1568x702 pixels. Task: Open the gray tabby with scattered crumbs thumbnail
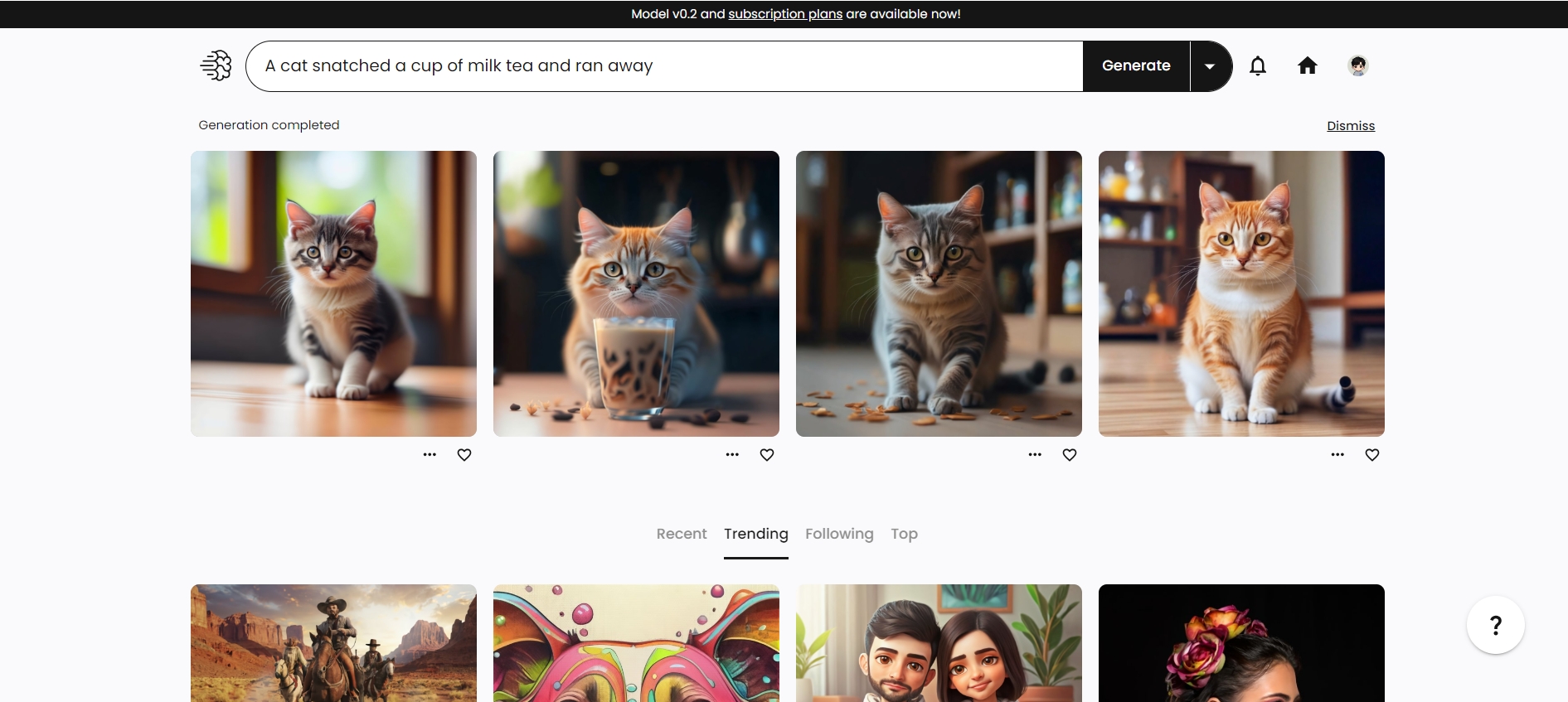(x=939, y=293)
